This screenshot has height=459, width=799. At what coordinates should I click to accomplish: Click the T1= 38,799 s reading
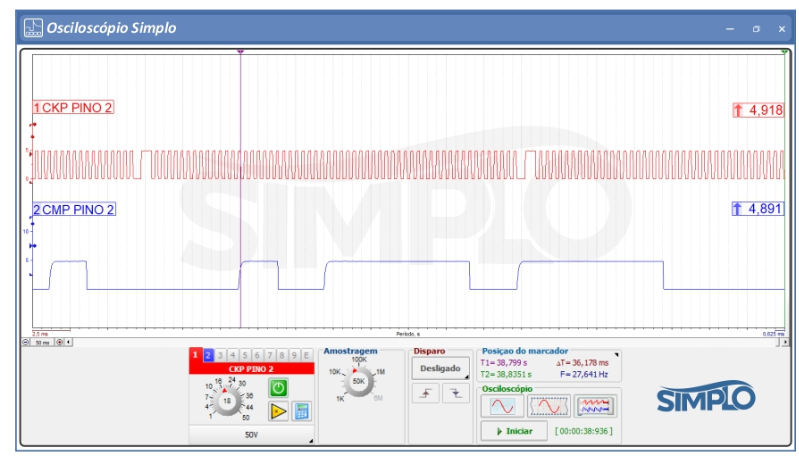(x=504, y=363)
